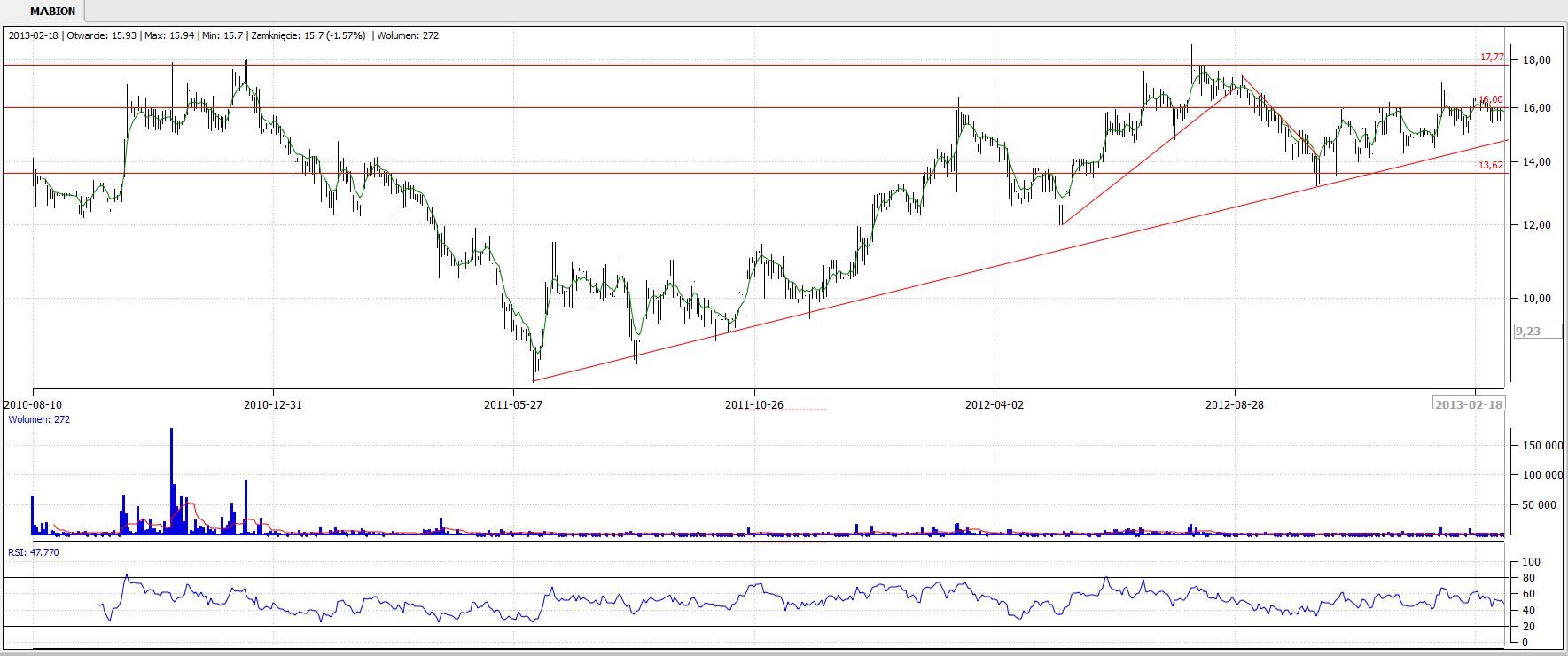Viewport: 1568px width, 656px height.
Task: Select the tallest blue volume bar
Action: pyautogui.click(x=172, y=479)
